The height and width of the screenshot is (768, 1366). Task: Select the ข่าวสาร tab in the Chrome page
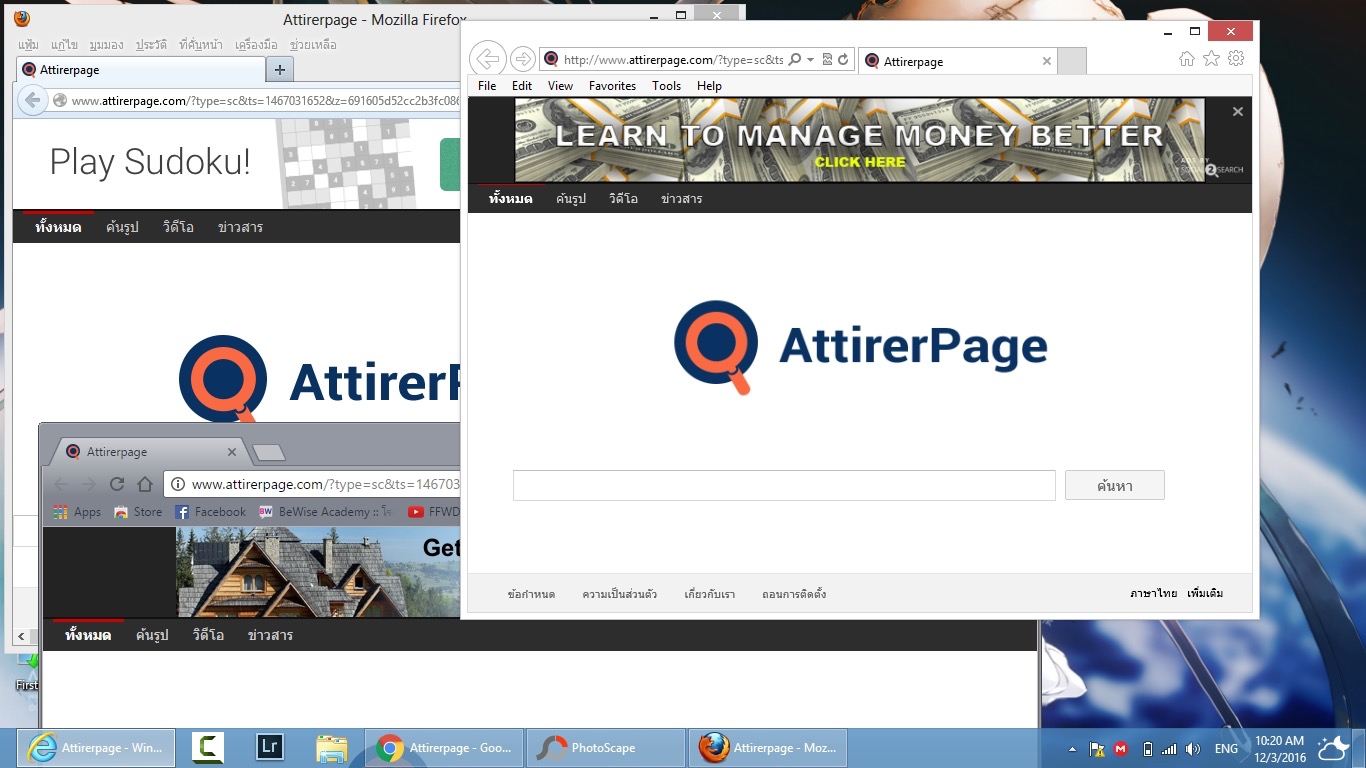(x=269, y=635)
